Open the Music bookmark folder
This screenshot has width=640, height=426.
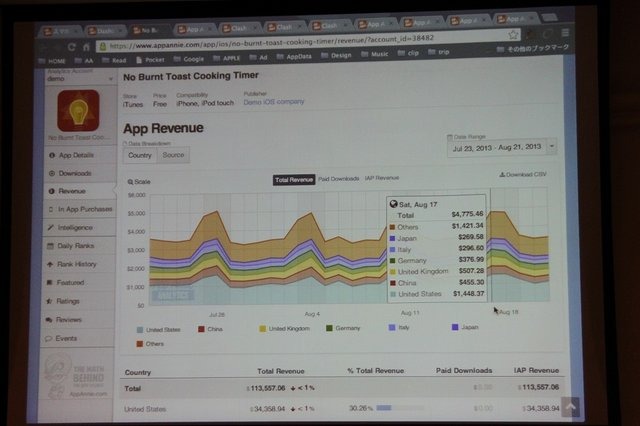(x=375, y=54)
